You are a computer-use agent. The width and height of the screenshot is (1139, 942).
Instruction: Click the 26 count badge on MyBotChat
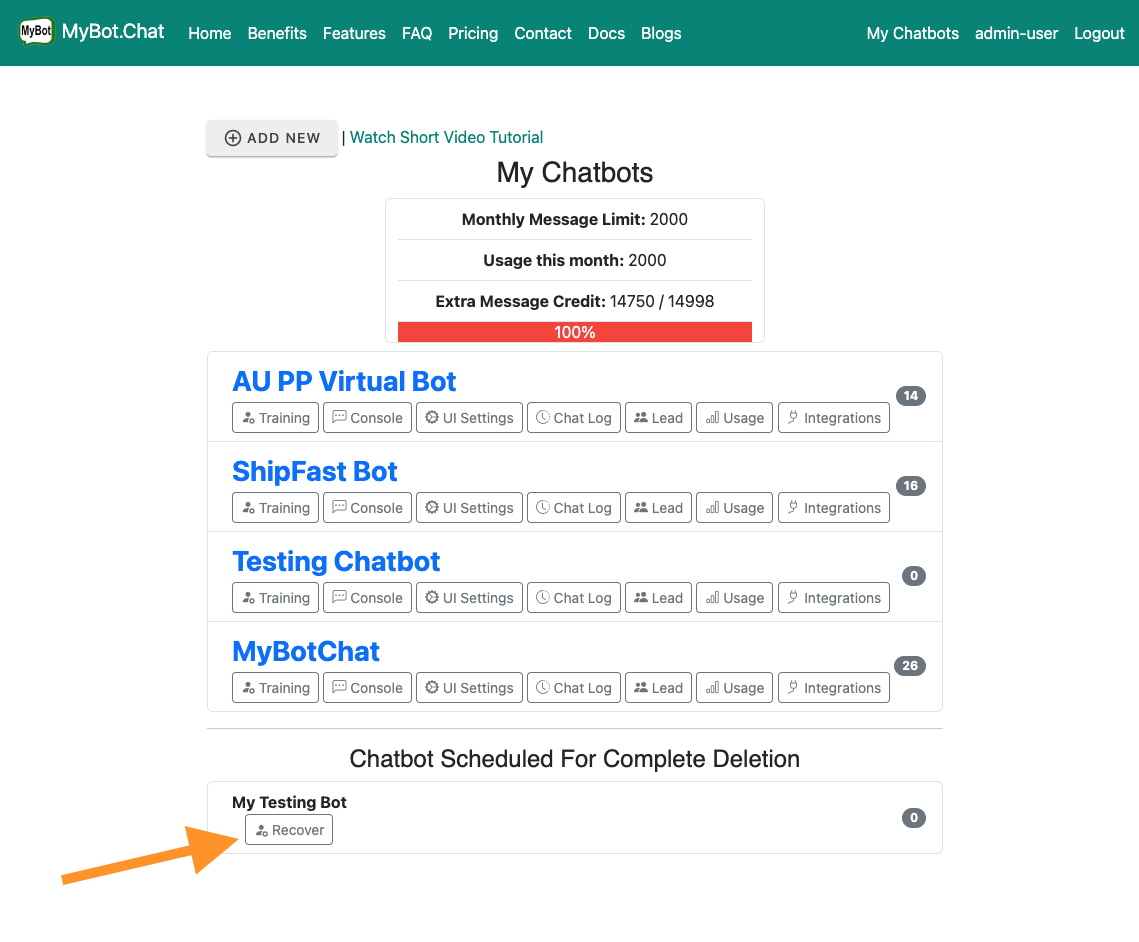pyautogui.click(x=910, y=666)
